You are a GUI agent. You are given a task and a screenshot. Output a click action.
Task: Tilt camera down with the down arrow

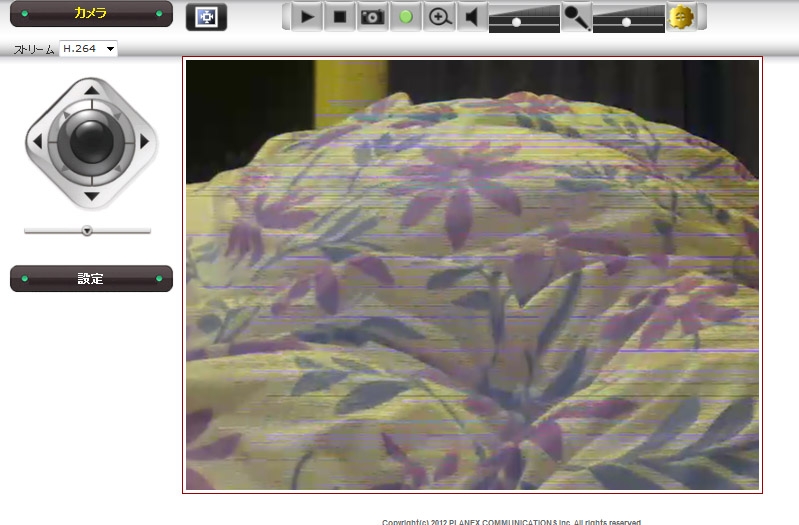click(x=92, y=196)
